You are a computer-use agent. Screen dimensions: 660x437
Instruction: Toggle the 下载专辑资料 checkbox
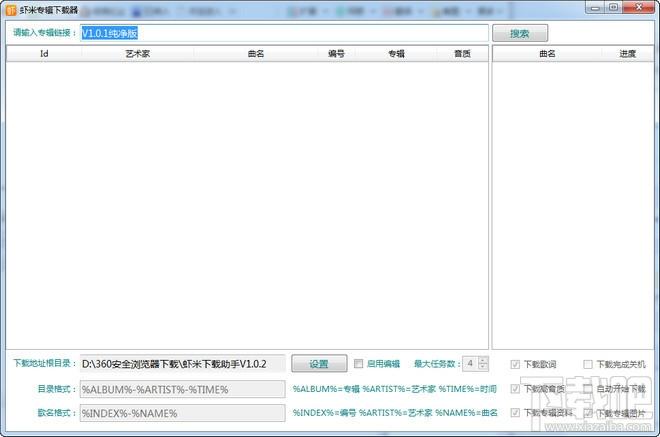[x=515, y=413]
